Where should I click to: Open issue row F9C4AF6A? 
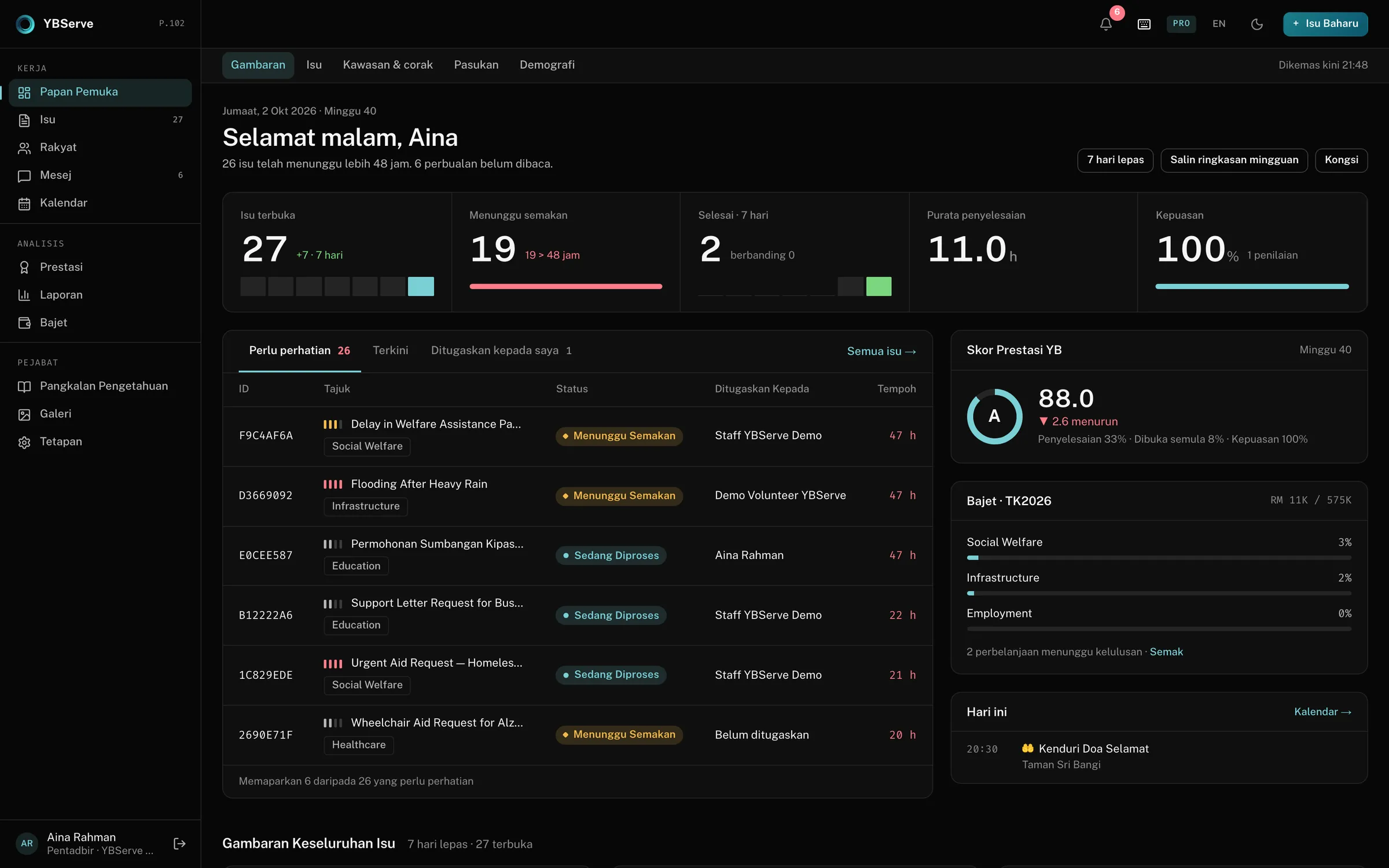577,436
